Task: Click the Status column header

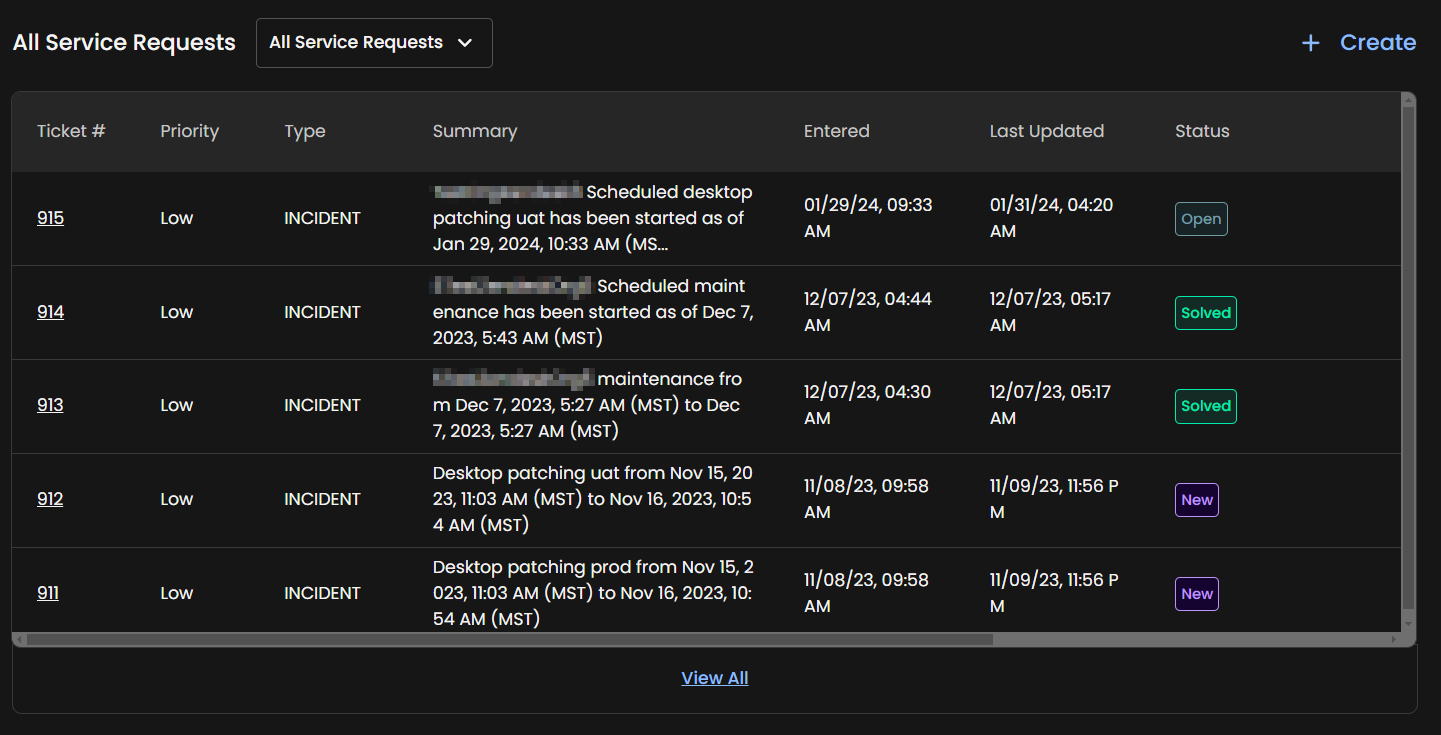Action: pos(1201,131)
